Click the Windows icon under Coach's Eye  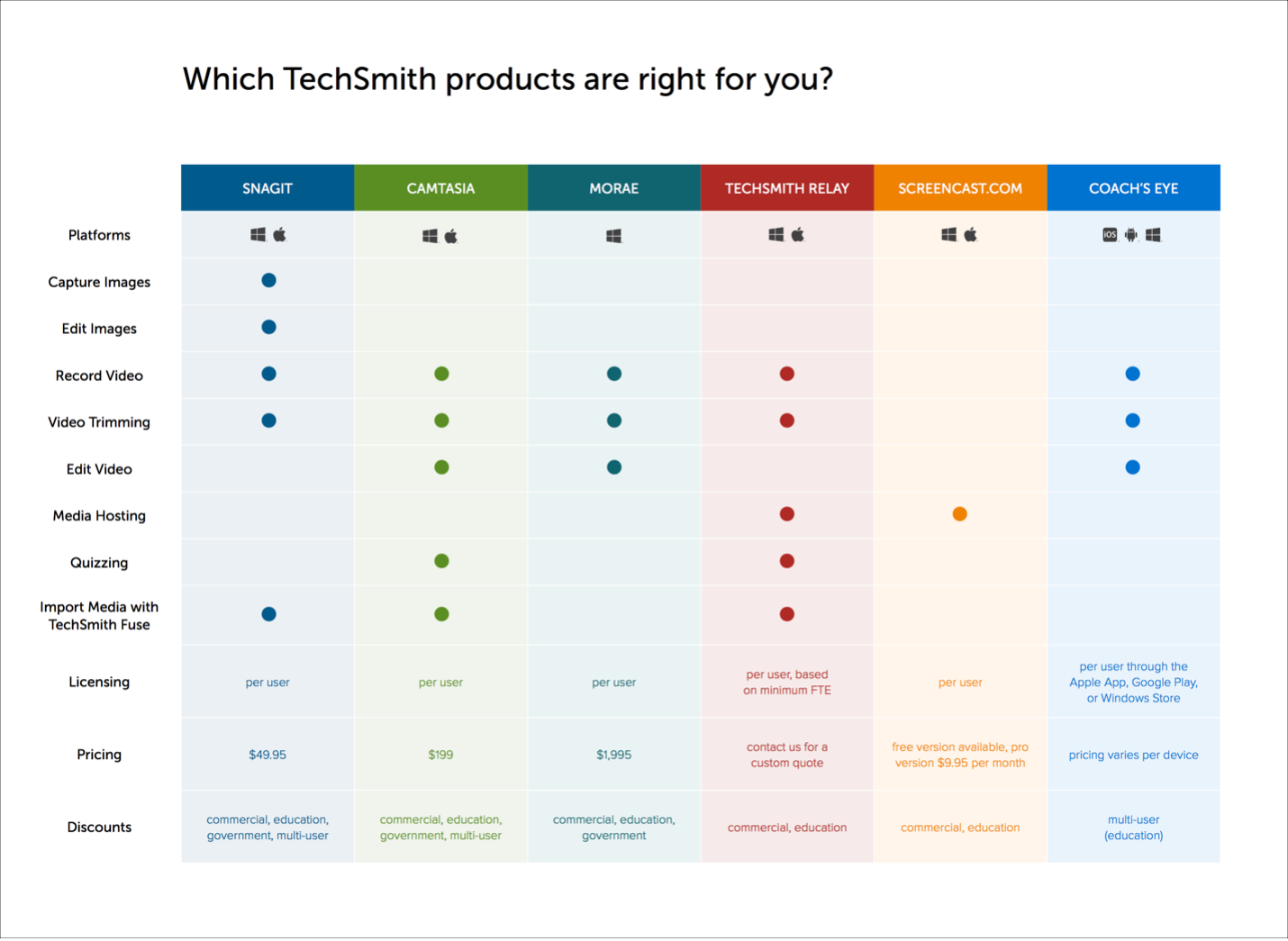[x=1153, y=235]
